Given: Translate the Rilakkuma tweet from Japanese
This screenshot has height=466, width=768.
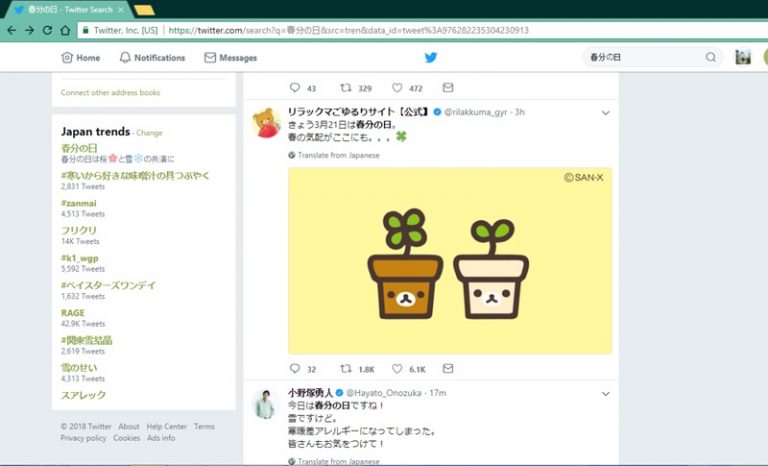Looking at the screenshot, I should coord(334,155).
